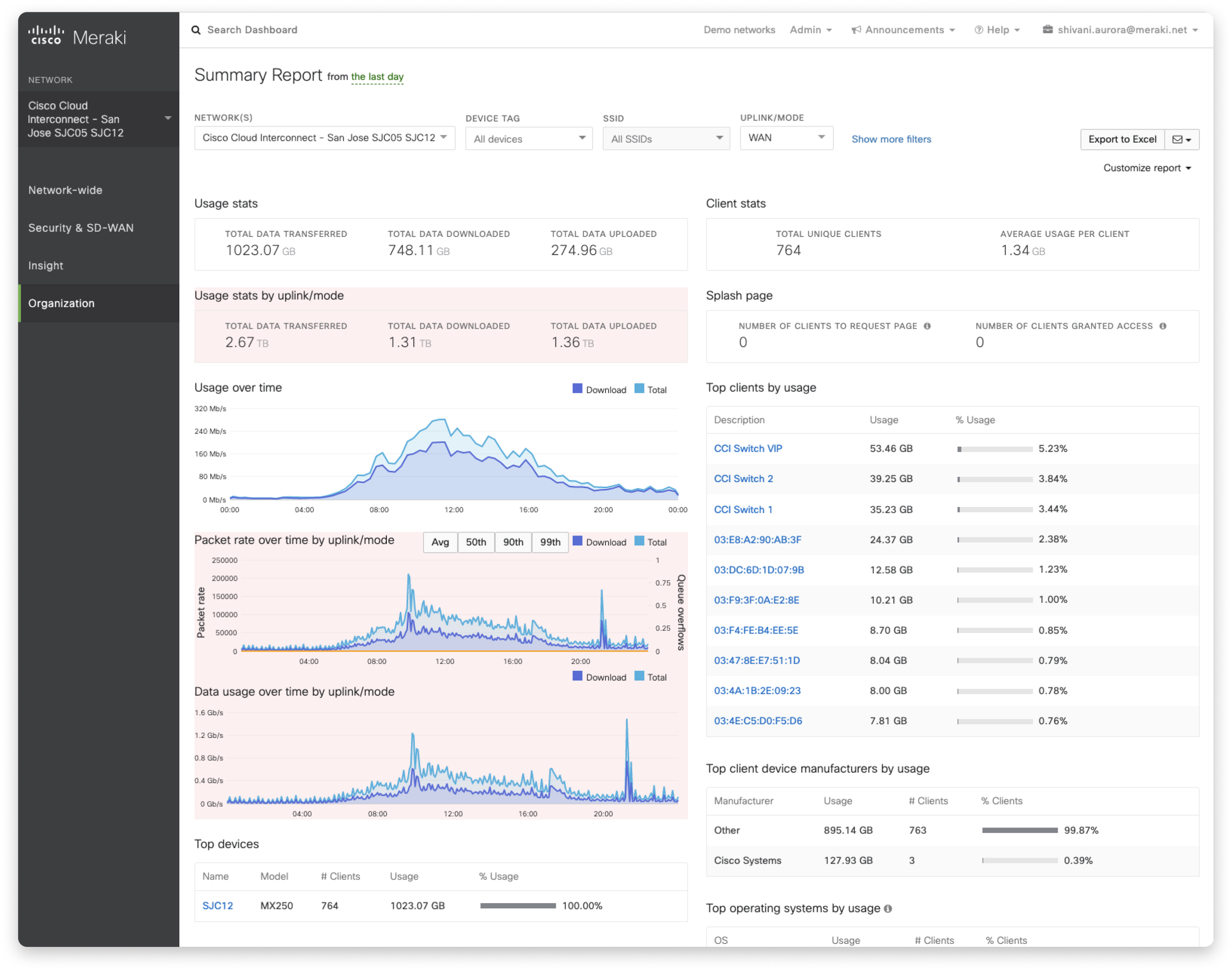Click the Help question mark icon
This screenshot has height=971, width=1232.
pyautogui.click(x=978, y=30)
